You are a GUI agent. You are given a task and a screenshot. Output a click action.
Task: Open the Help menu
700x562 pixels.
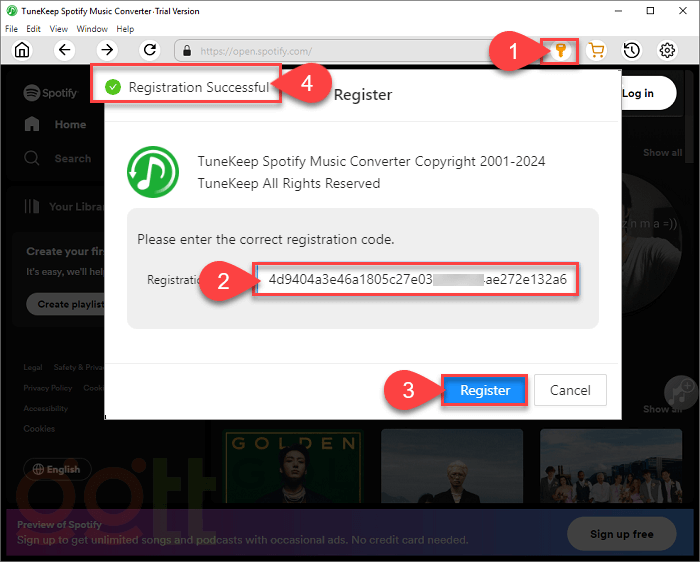125,29
